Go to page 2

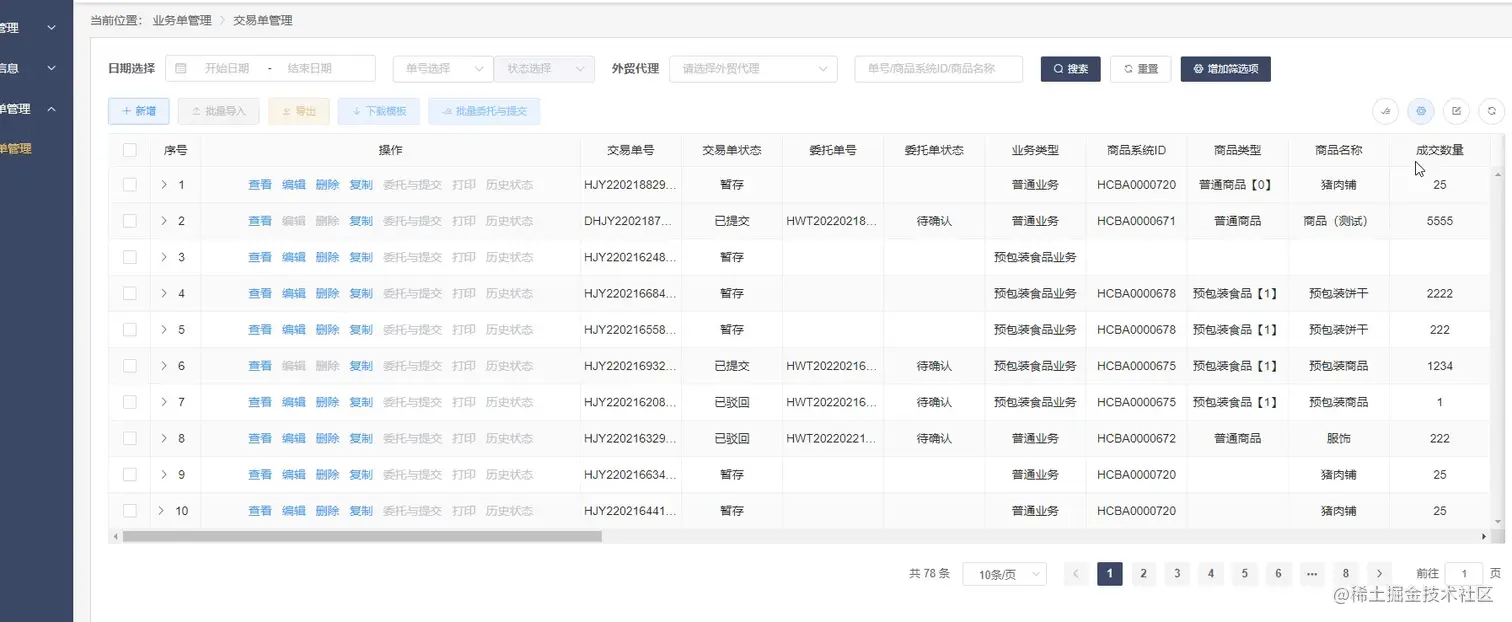(x=1143, y=573)
